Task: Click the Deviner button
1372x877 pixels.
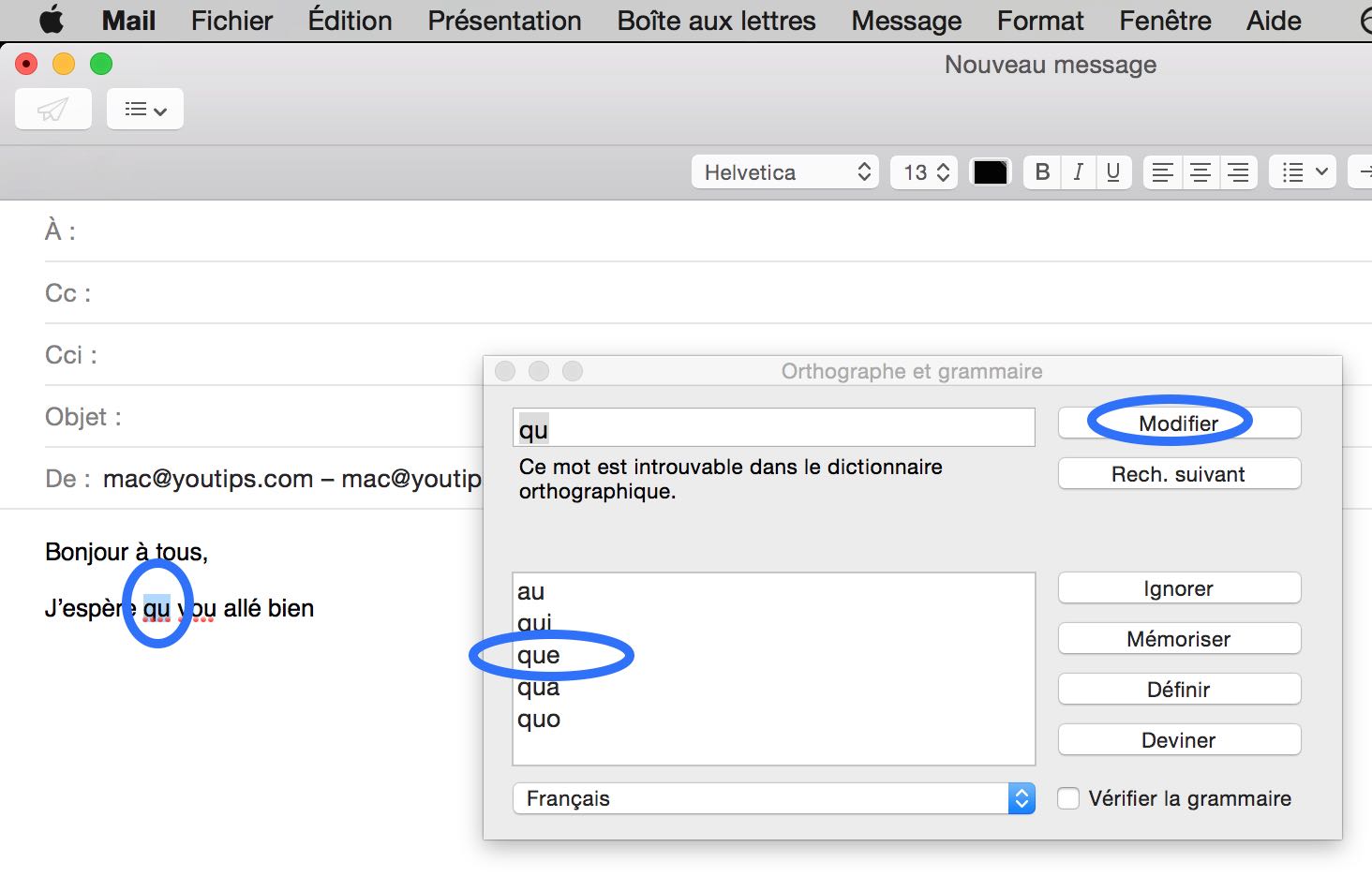Action: click(x=1179, y=740)
